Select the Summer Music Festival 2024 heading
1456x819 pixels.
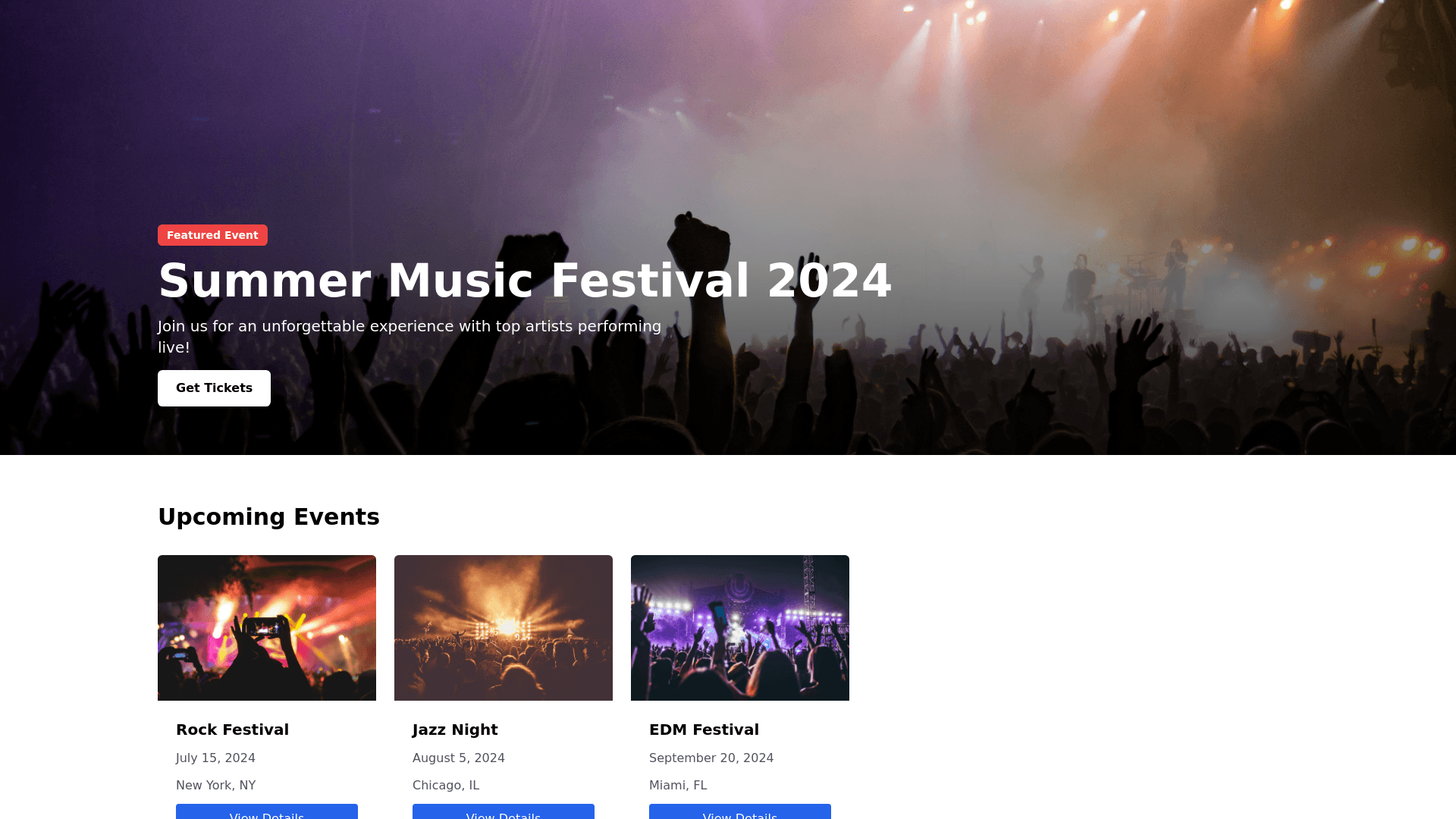coord(525,281)
